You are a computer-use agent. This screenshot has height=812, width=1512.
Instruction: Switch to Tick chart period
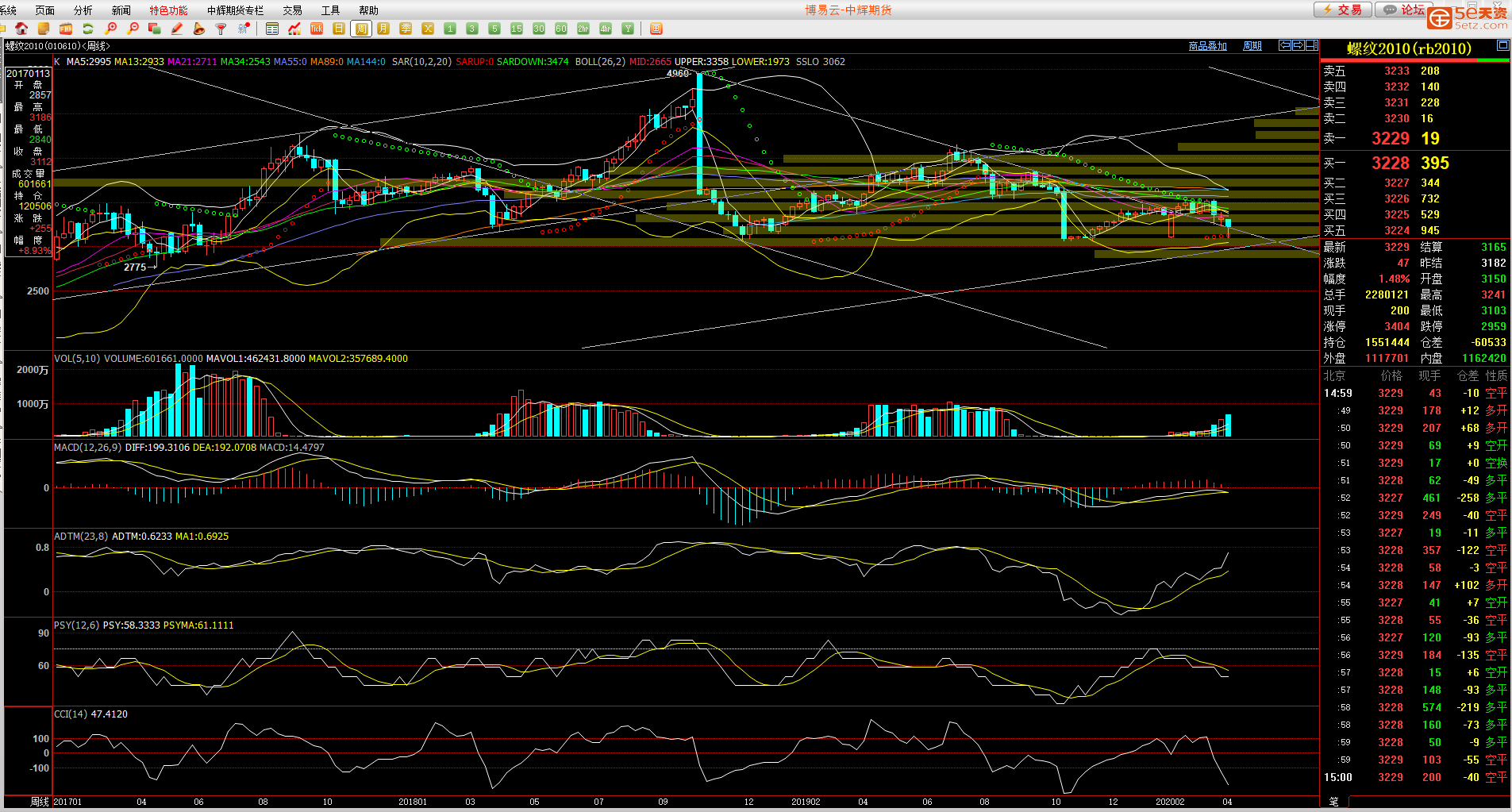[317, 29]
